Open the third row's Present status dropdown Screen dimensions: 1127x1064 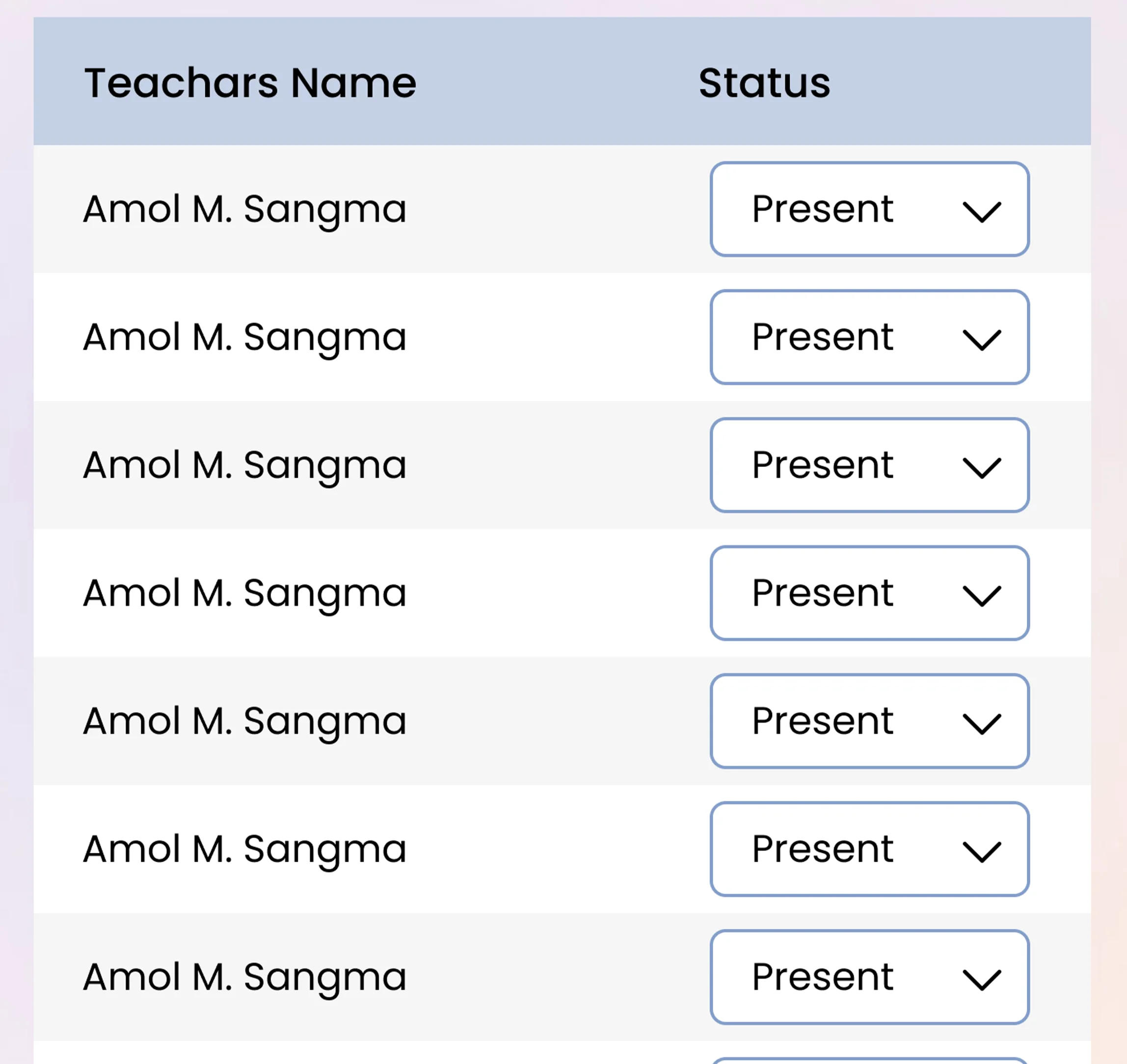click(x=870, y=465)
